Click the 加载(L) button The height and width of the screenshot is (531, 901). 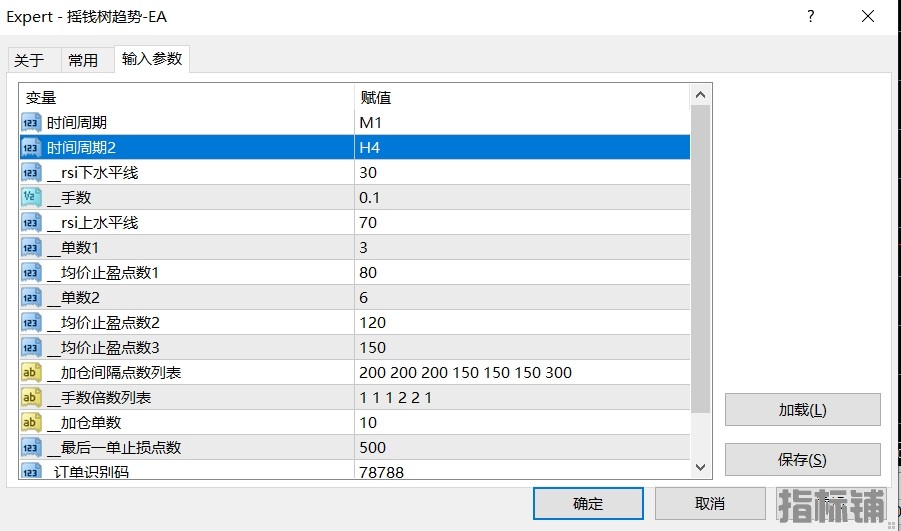coord(803,410)
